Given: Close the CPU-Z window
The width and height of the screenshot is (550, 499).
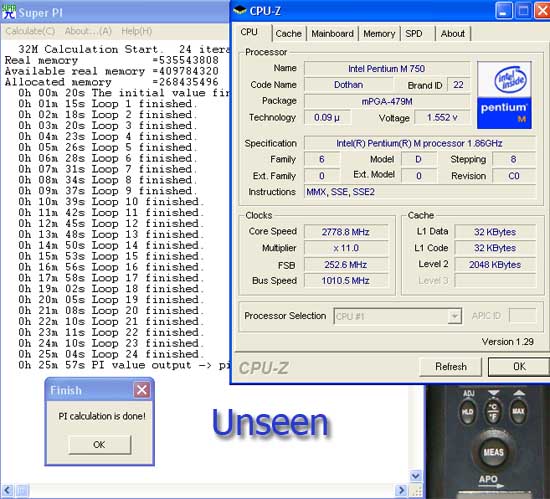Looking at the screenshot, I should [542, 11].
